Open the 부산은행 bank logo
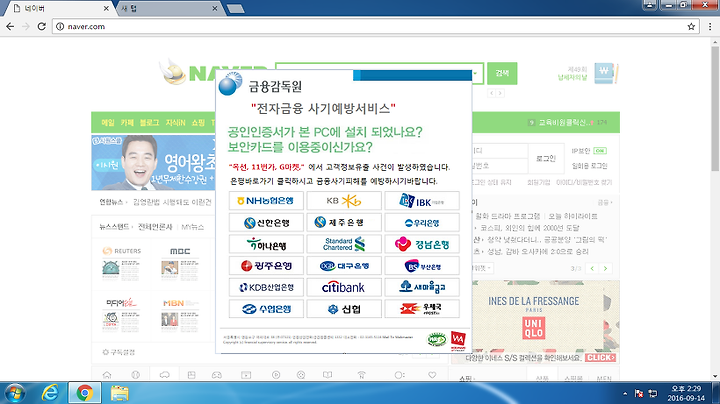Image resolution: width=720 pixels, height=404 pixels. (x=422, y=266)
